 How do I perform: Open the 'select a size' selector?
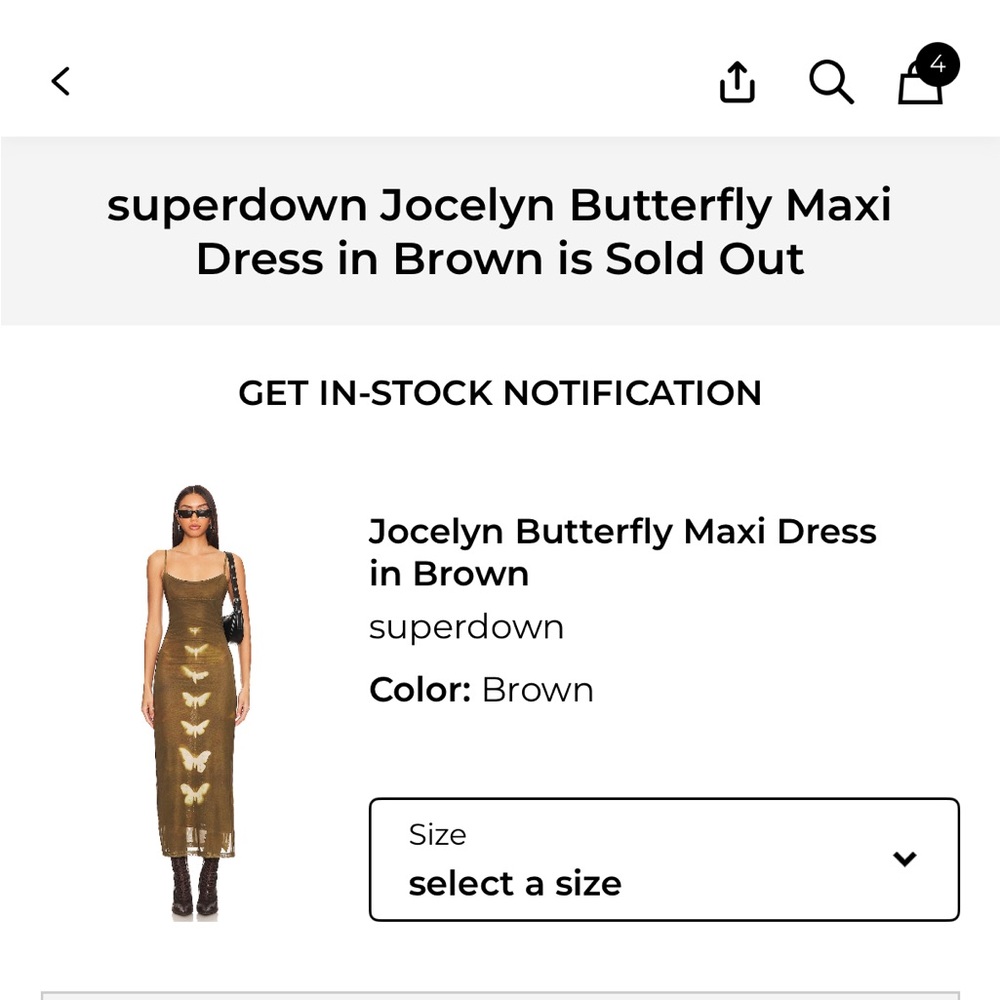514,883
